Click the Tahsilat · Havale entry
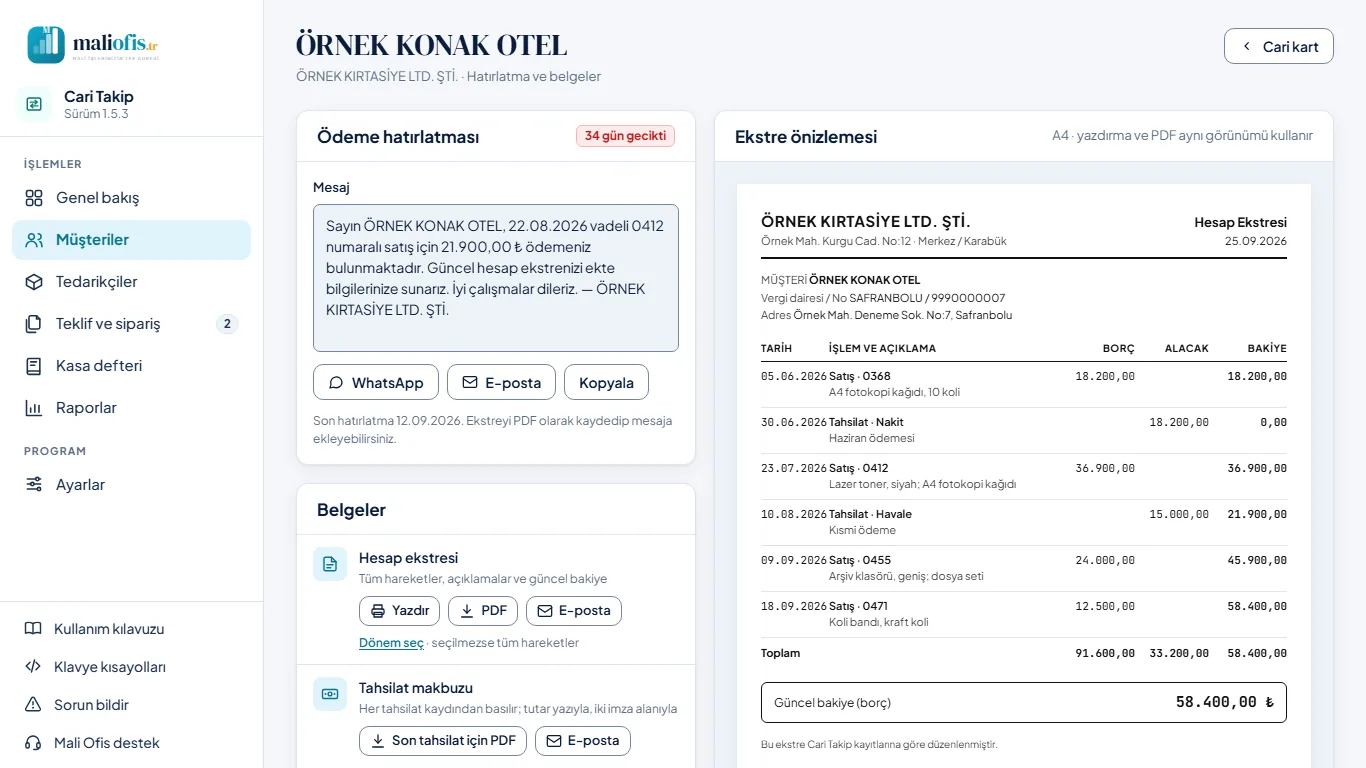 coord(1024,522)
